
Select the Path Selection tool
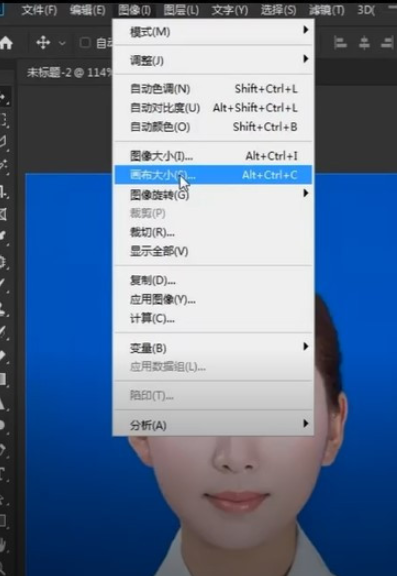tap(3, 498)
